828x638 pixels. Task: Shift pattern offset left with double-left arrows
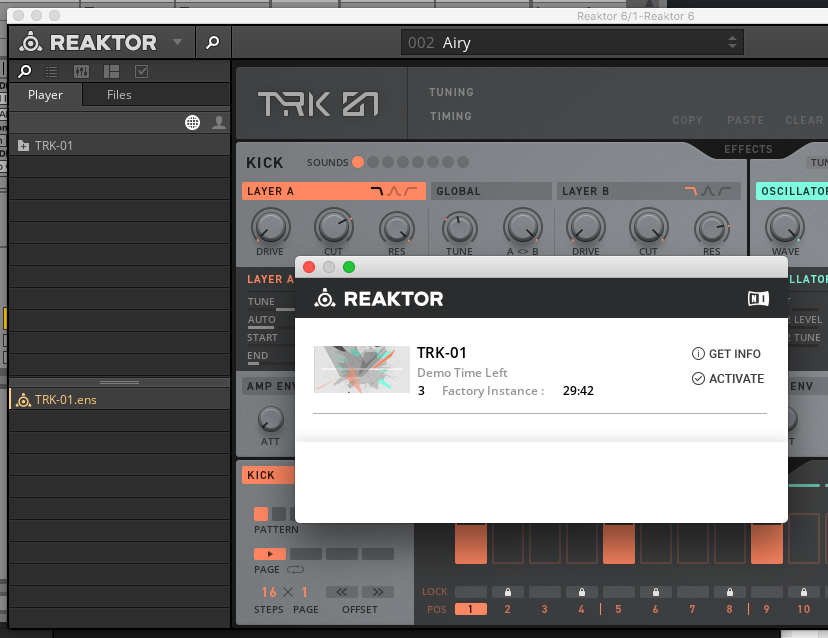point(342,592)
